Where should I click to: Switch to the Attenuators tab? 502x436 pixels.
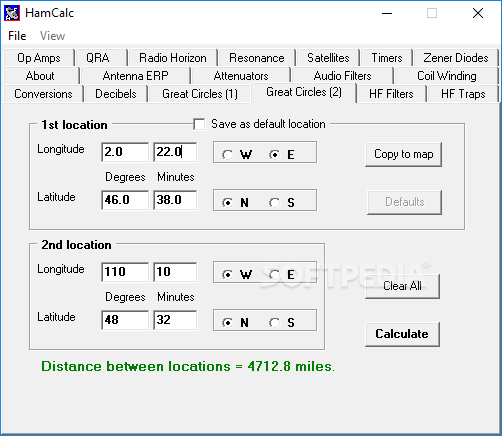coord(241,76)
